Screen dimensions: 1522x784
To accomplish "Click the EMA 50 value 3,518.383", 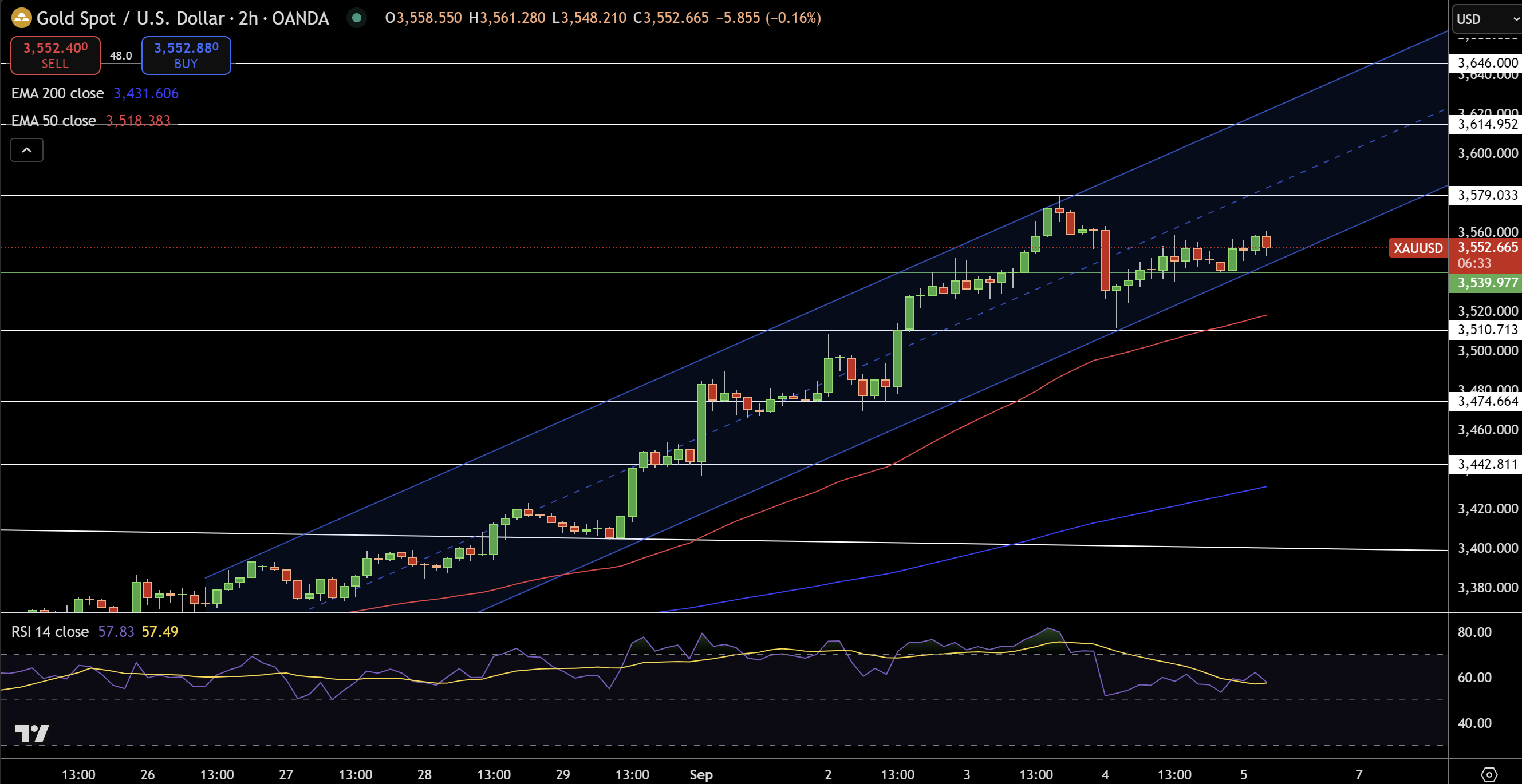I will pos(138,120).
